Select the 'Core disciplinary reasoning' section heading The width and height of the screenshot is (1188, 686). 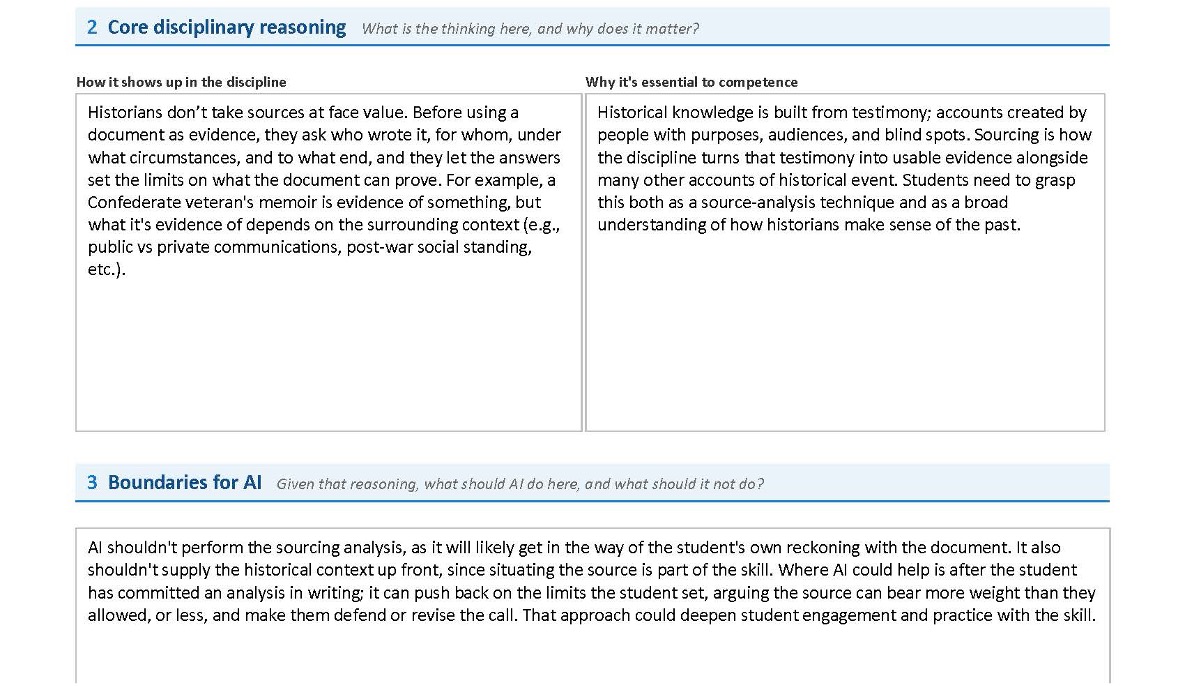pos(227,28)
